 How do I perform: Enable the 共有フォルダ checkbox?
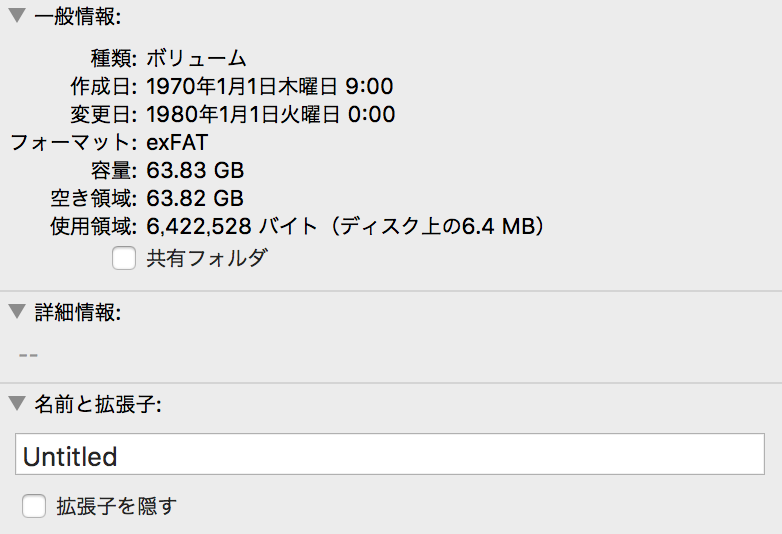pos(124,258)
